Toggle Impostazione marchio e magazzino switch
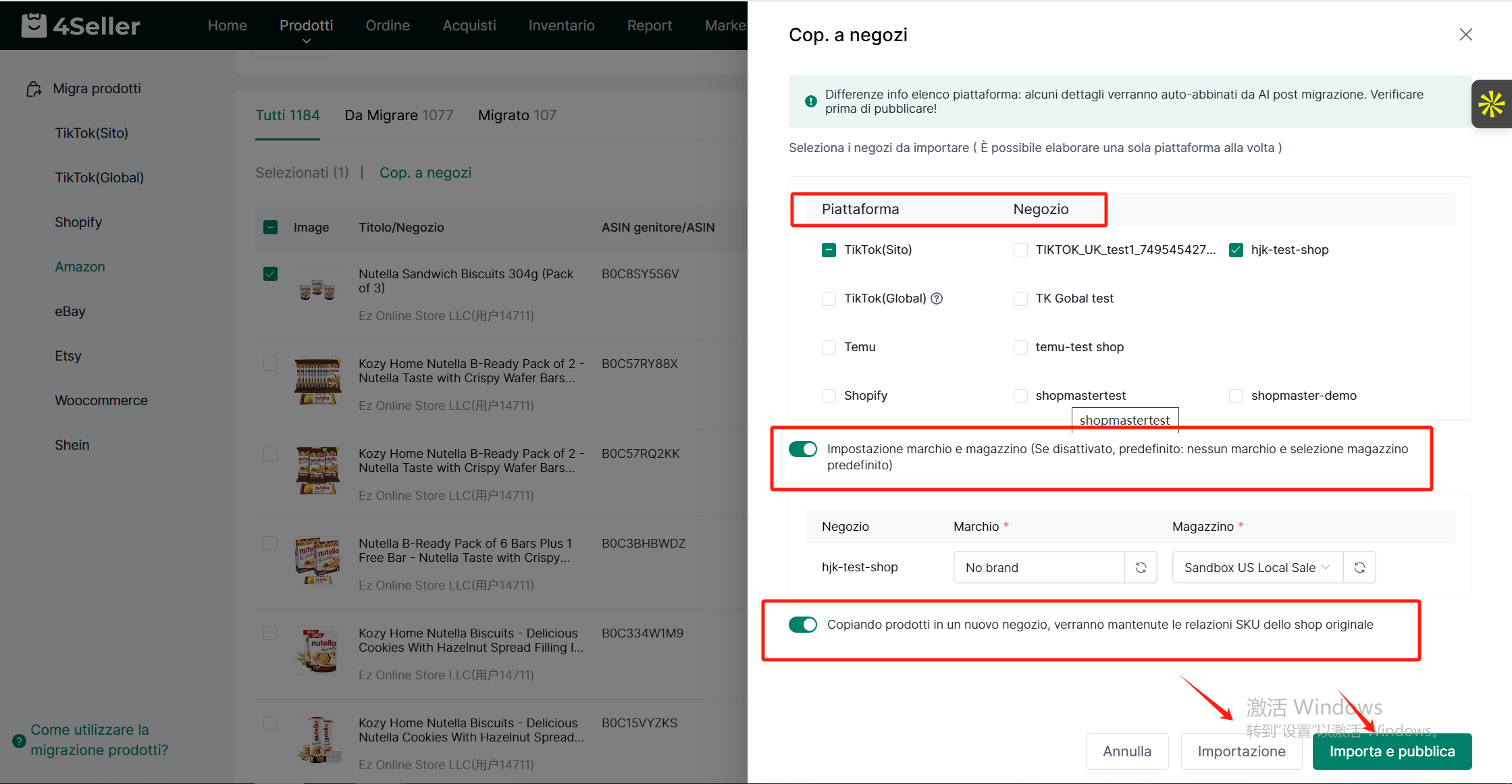1512x784 pixels. (x=803, y=449)
